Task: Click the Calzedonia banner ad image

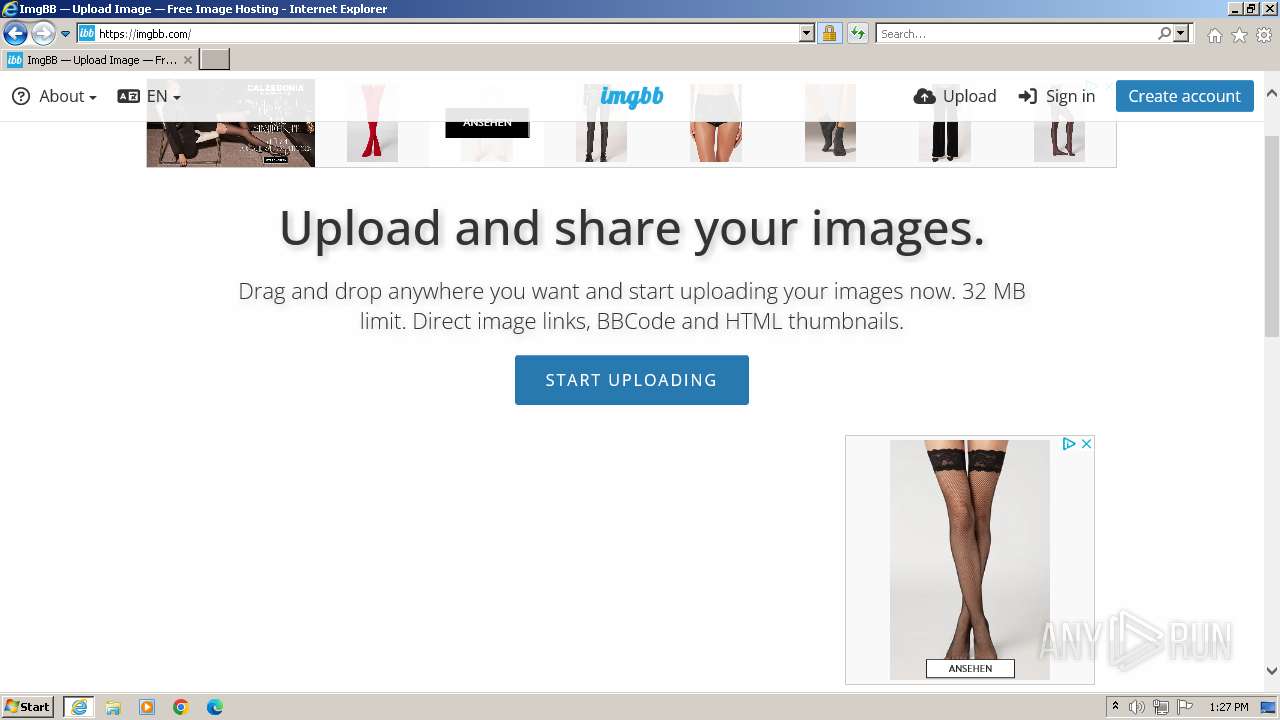Action: click(231, 123)
